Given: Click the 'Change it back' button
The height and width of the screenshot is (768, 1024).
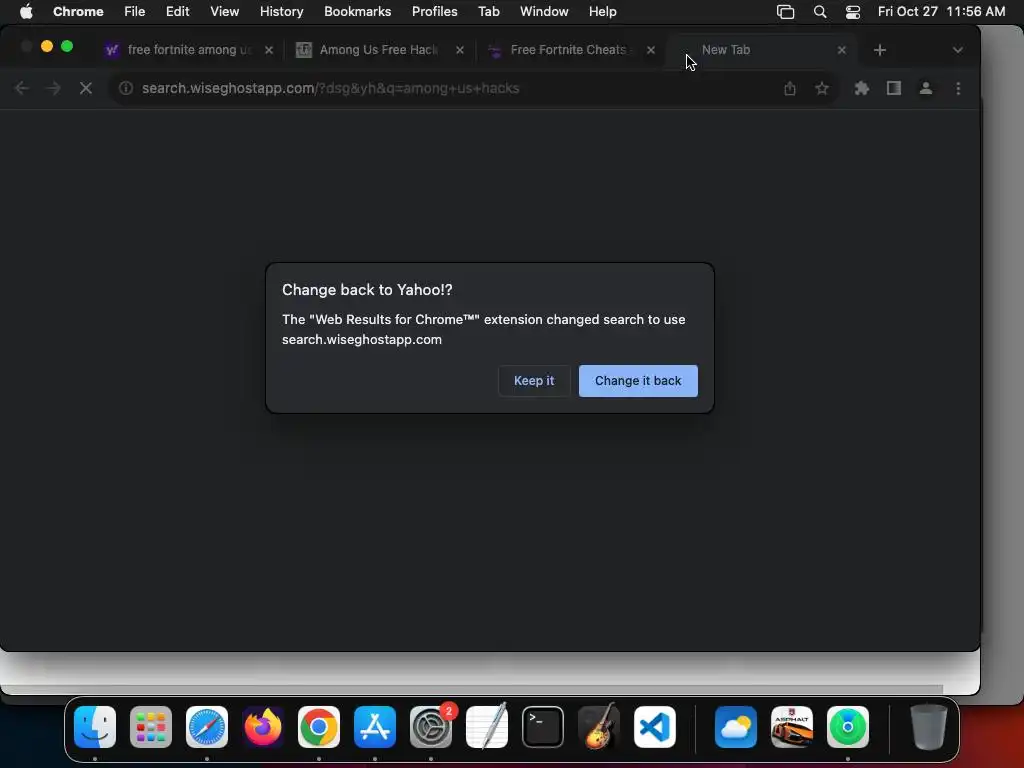Looking at the screenshot, I should (638, 381).
